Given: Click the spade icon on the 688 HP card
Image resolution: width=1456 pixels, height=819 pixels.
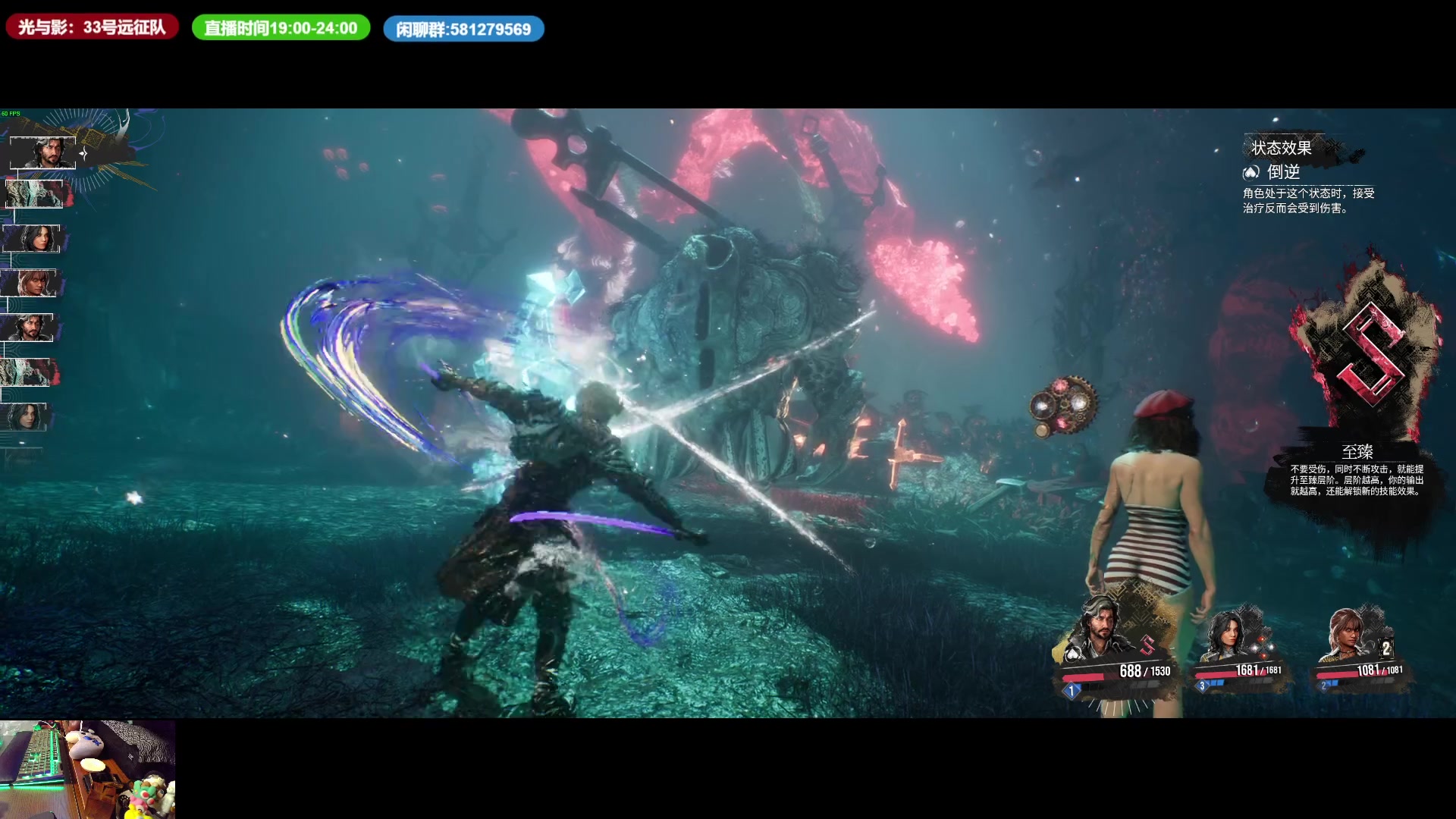Looking at the screenshot, I should (x=1073, y=653).
